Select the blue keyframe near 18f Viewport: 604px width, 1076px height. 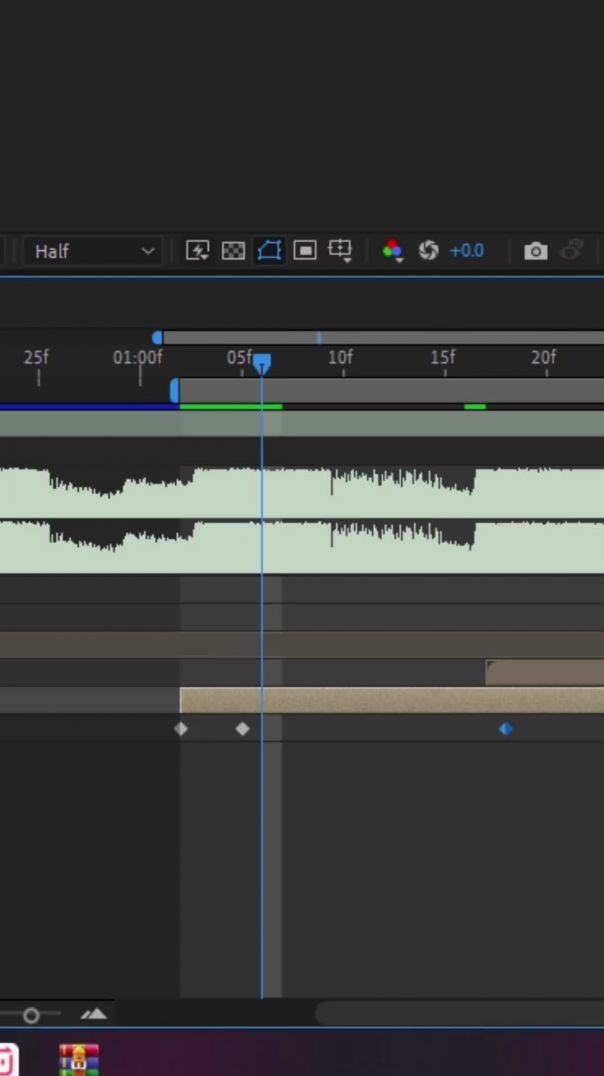point(506,729)
